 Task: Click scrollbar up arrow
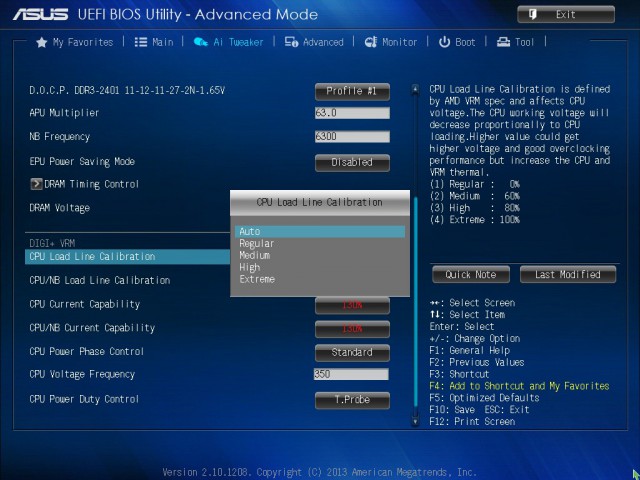[415, 88]
